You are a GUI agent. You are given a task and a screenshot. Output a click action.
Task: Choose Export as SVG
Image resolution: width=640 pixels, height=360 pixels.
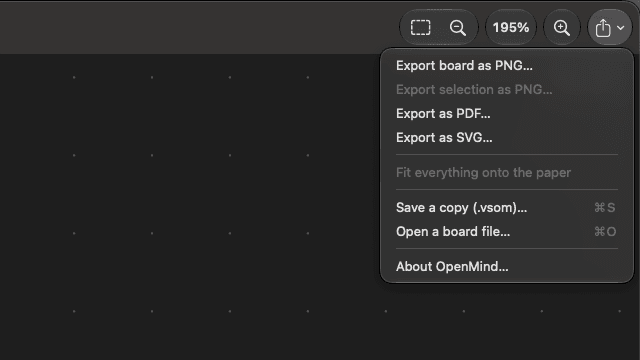point(507,138)
